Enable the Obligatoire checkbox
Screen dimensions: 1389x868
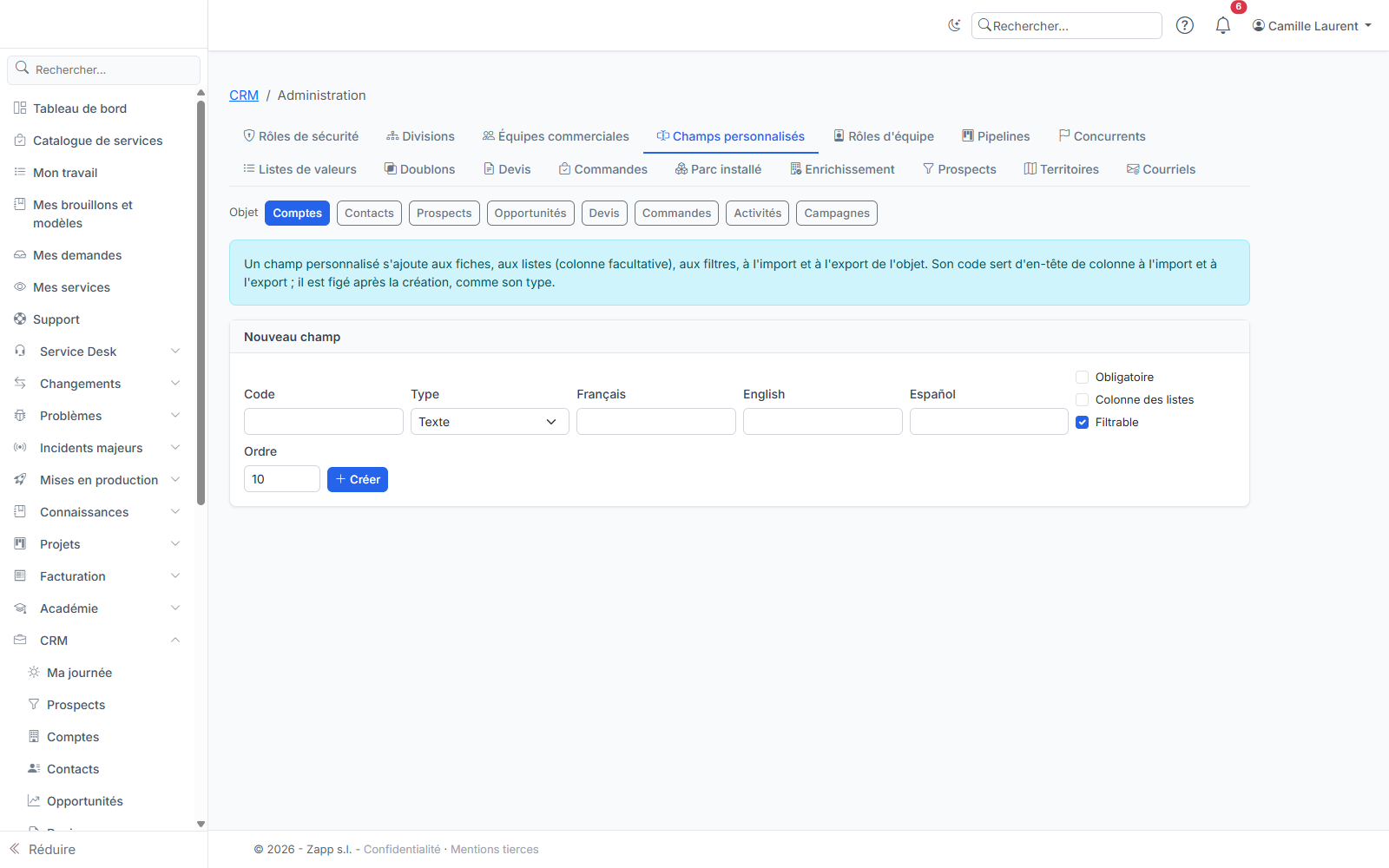pos(1082,377)
